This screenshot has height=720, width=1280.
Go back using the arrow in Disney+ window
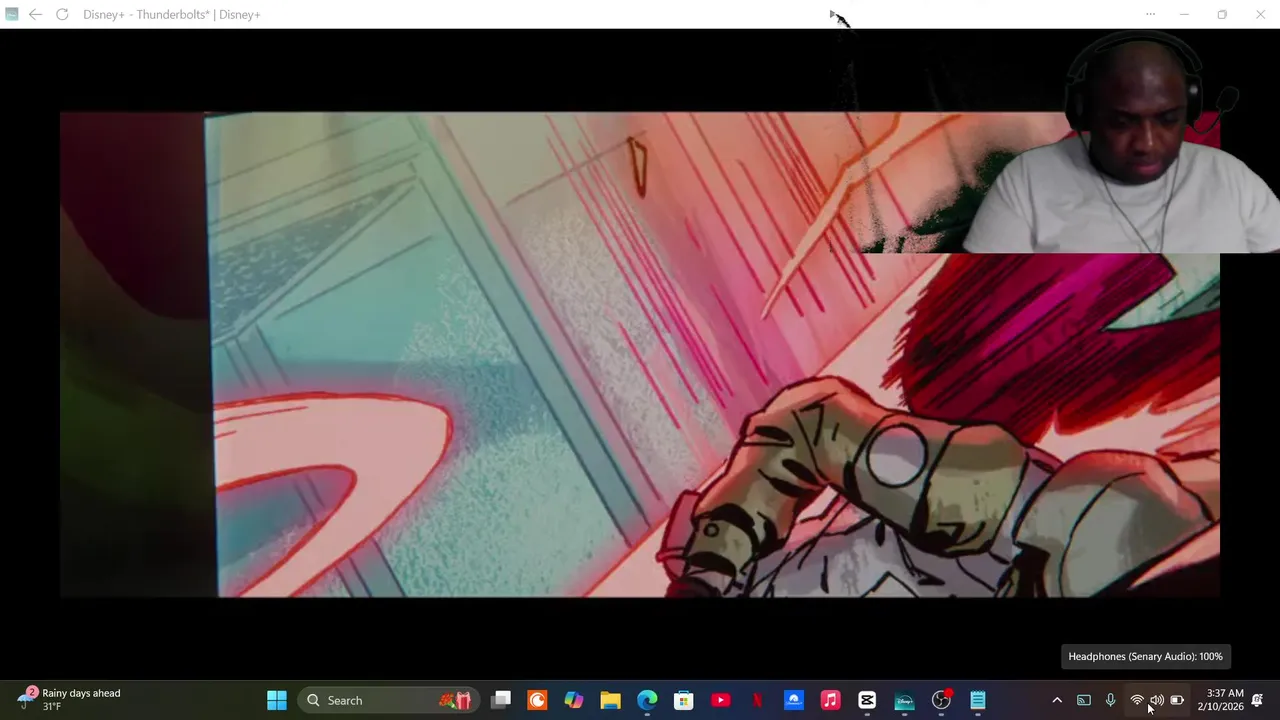coord(36,14)
